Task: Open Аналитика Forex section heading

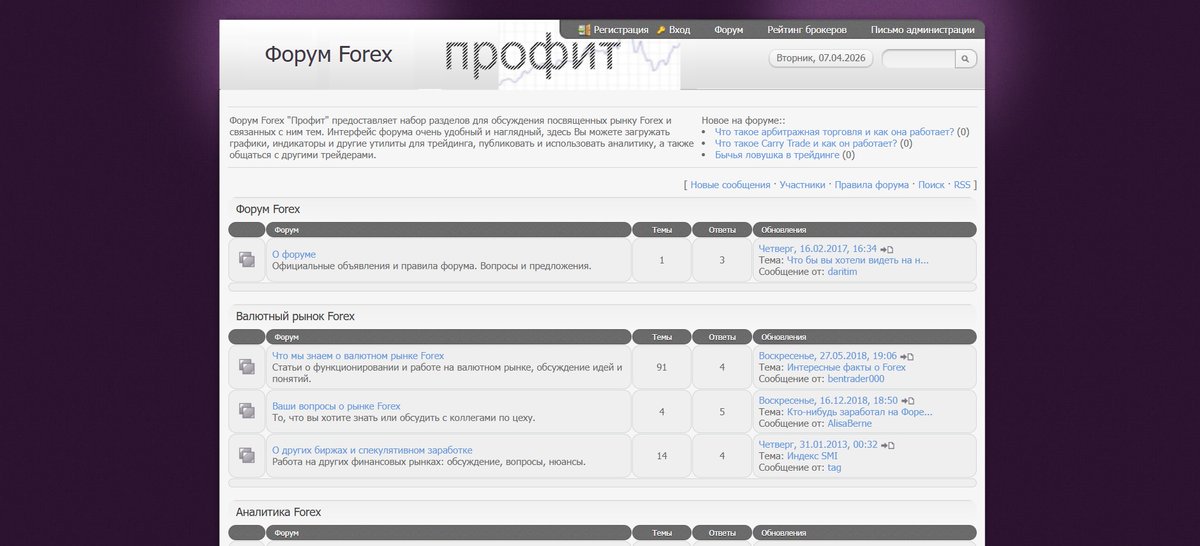Action: pos(279,512)
